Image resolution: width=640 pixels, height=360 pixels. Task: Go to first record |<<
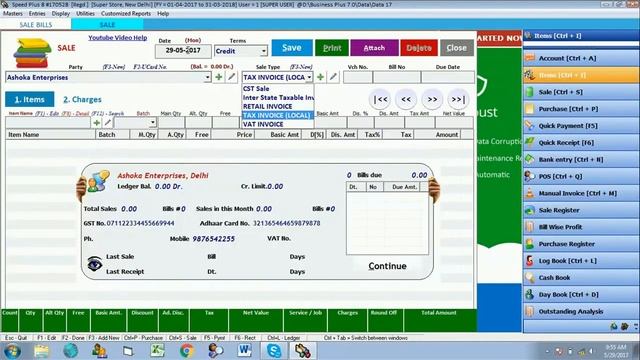click(x=380, y=99)
